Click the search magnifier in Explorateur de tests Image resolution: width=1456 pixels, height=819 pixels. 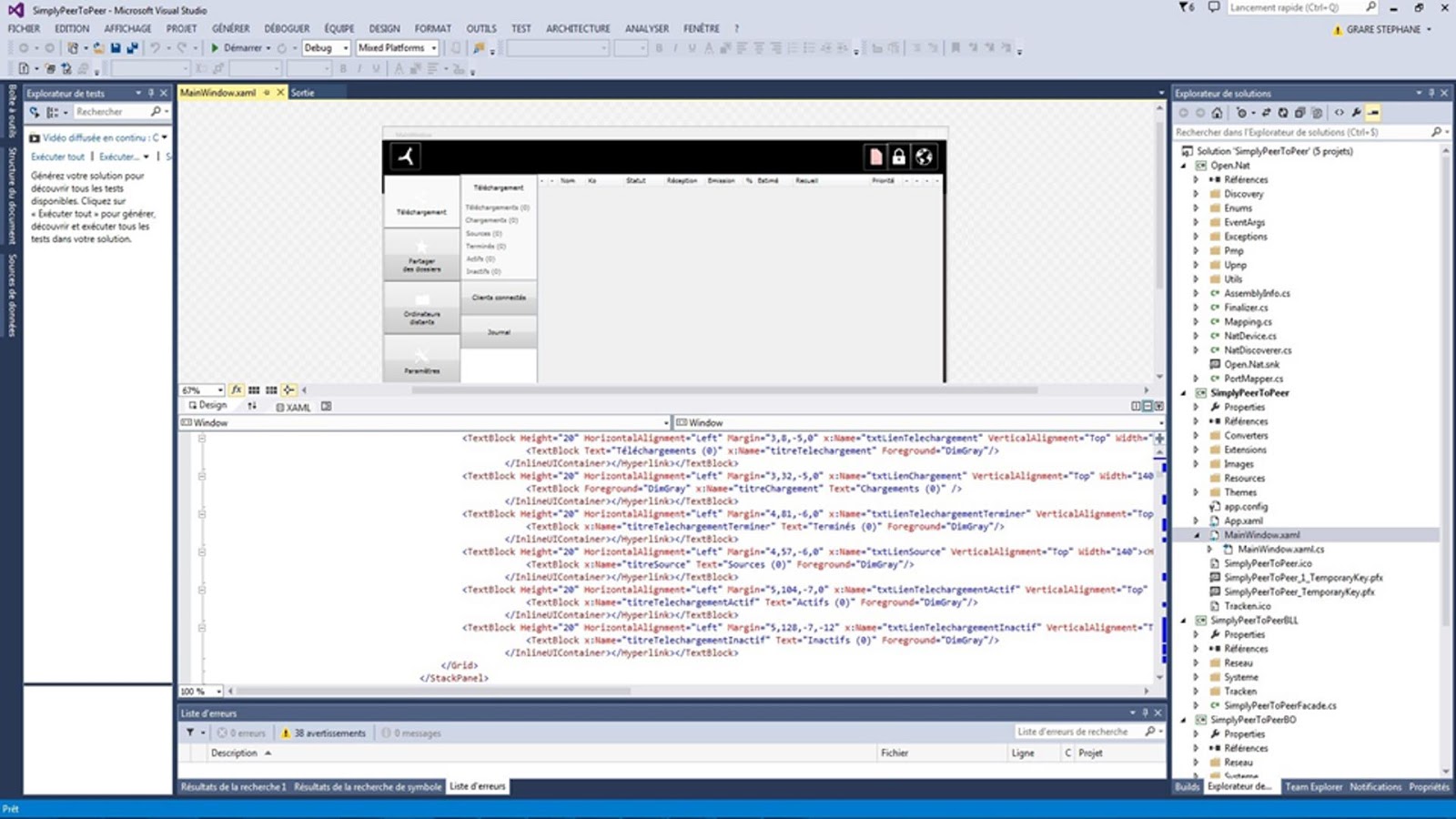(156, 112)
